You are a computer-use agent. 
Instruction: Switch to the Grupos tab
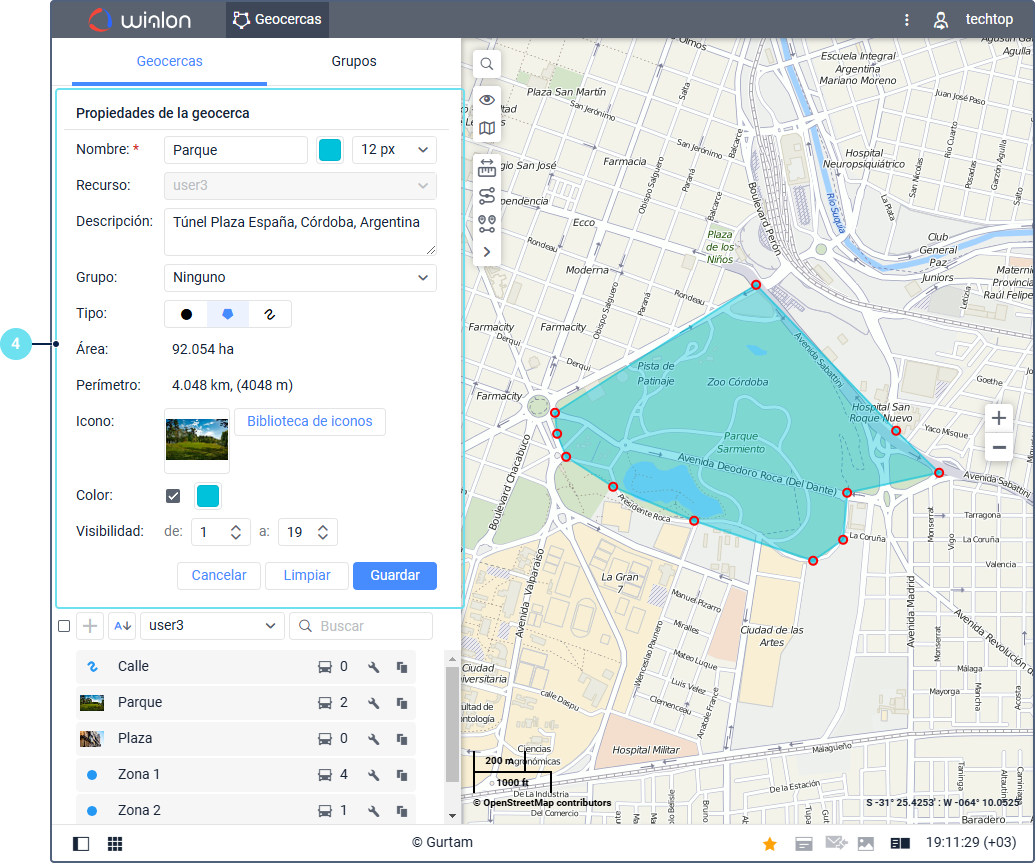point(354,61)
